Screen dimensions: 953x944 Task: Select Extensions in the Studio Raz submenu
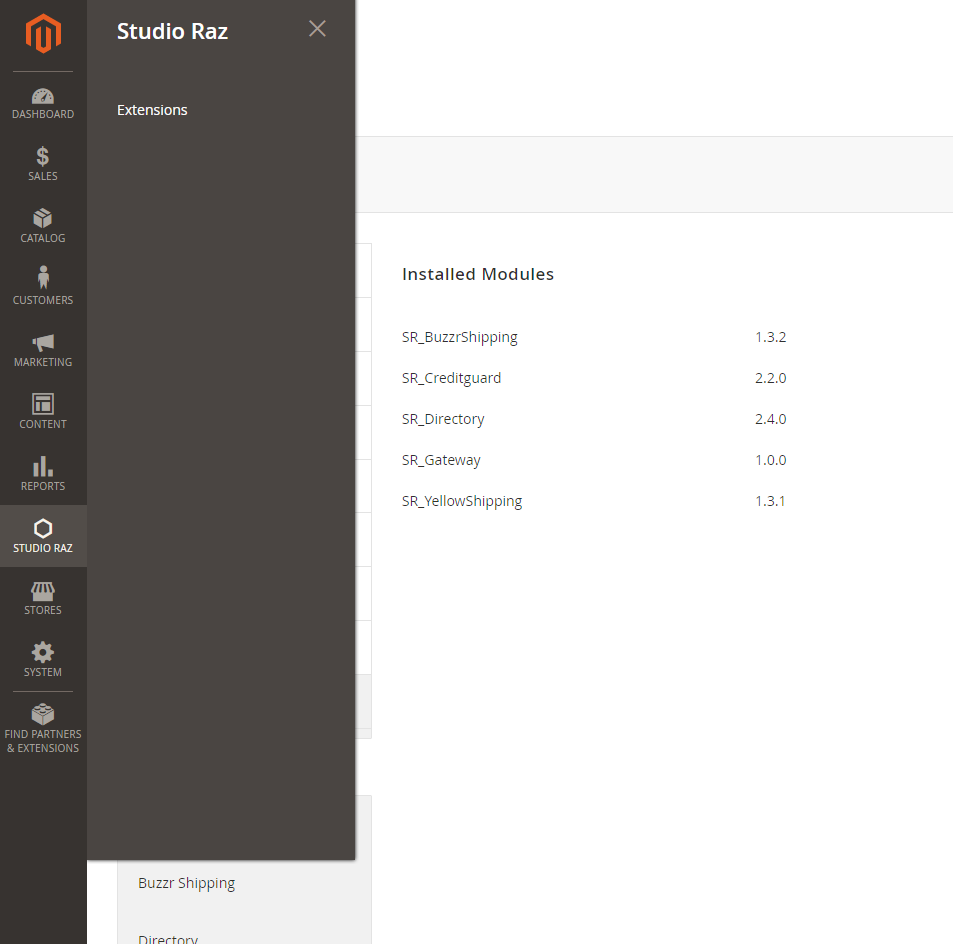pos(152,110)
